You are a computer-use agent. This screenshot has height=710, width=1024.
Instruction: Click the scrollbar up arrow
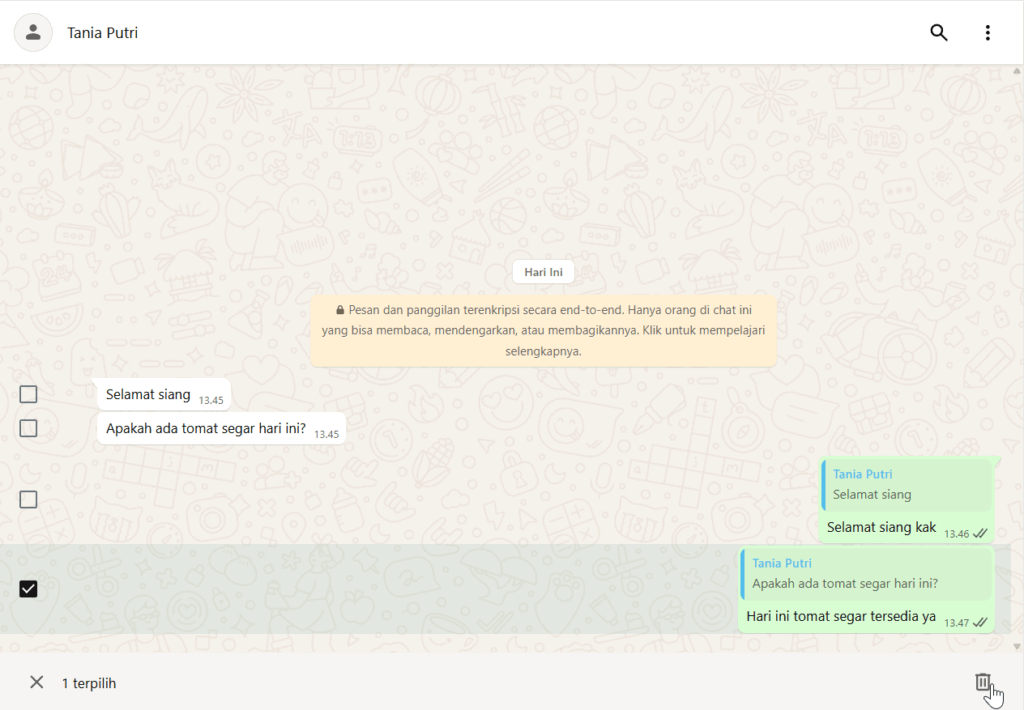pos(1017,71)
